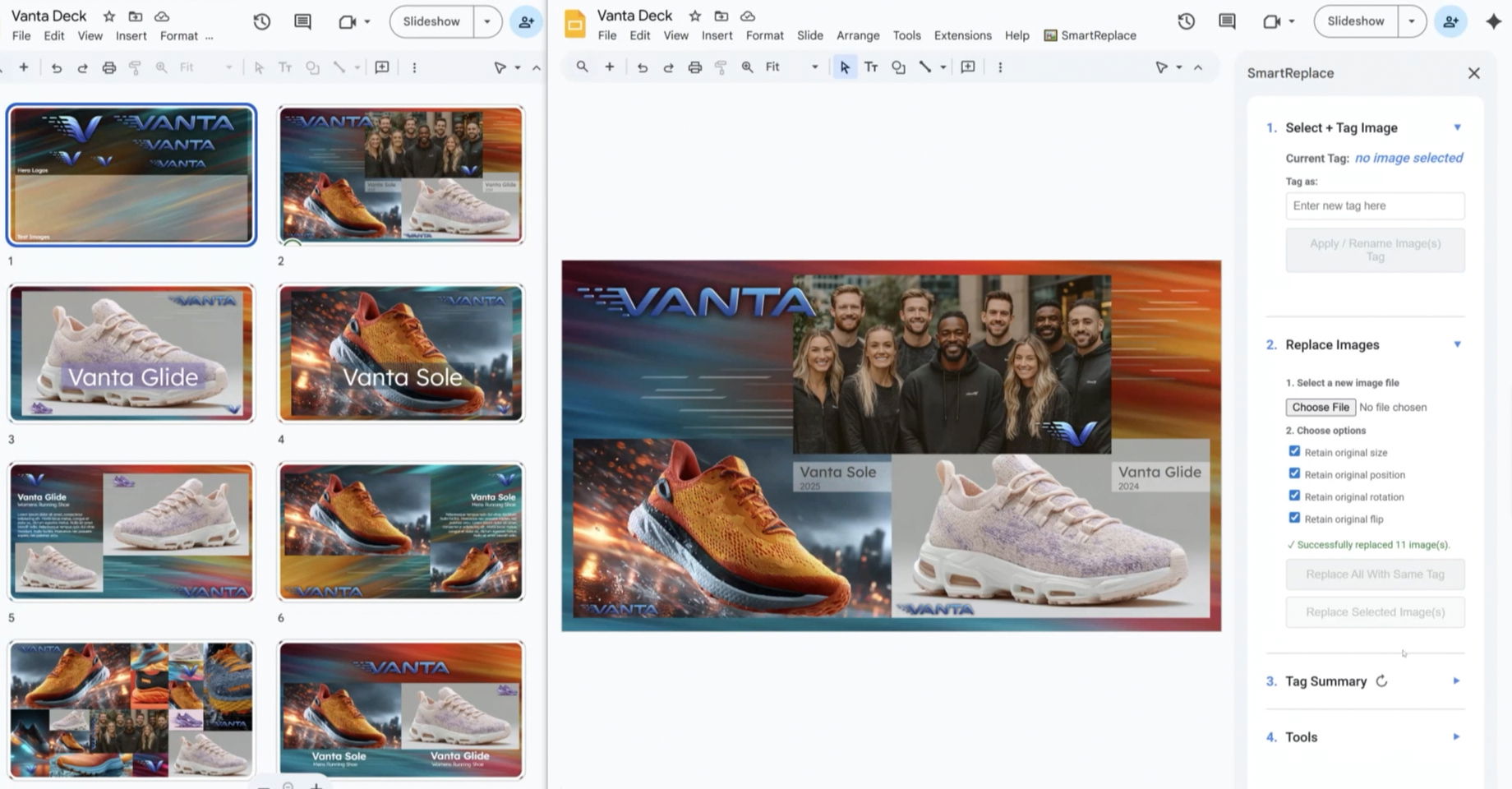Refresh the Tag Summary section
Image resolution: width=1512 pixels, height=789 pixels.
coord(1381,681)
